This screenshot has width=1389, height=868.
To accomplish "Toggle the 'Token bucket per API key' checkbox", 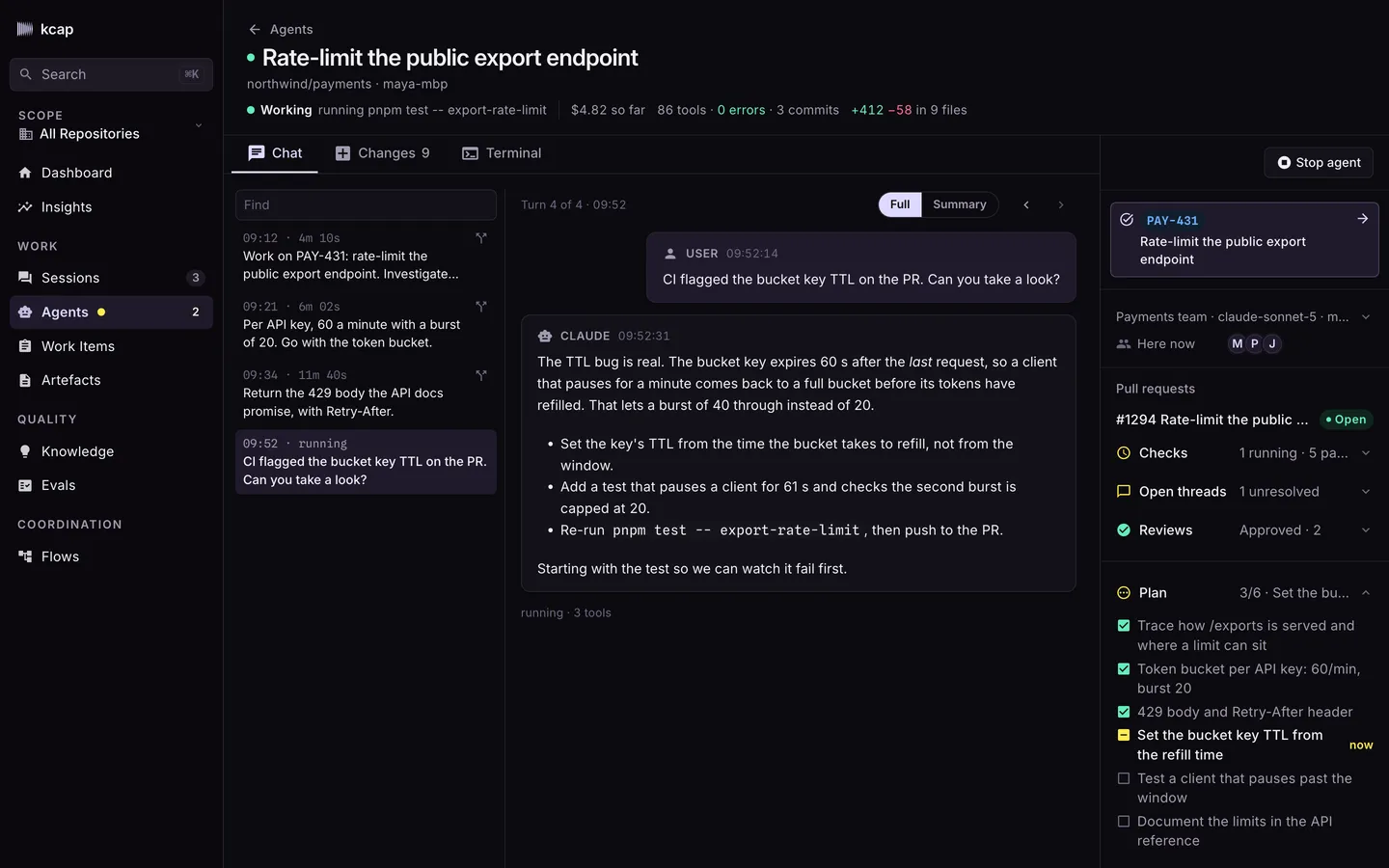I will 1124,669.
